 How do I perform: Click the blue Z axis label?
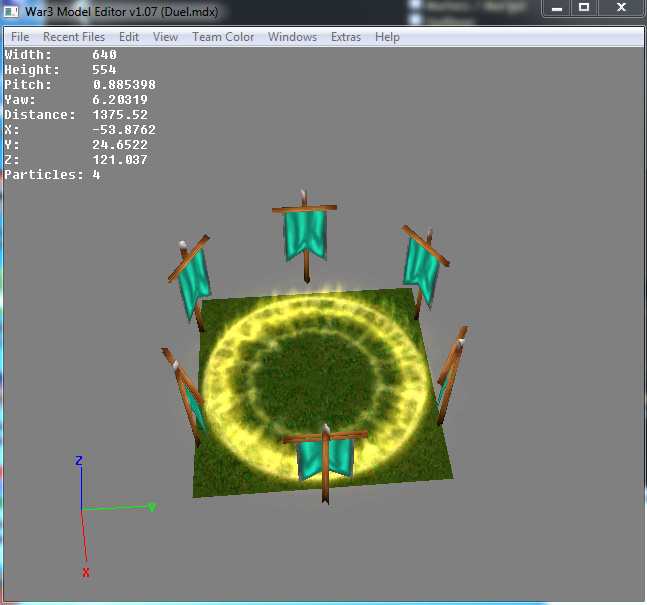click(x=79, y=461)
